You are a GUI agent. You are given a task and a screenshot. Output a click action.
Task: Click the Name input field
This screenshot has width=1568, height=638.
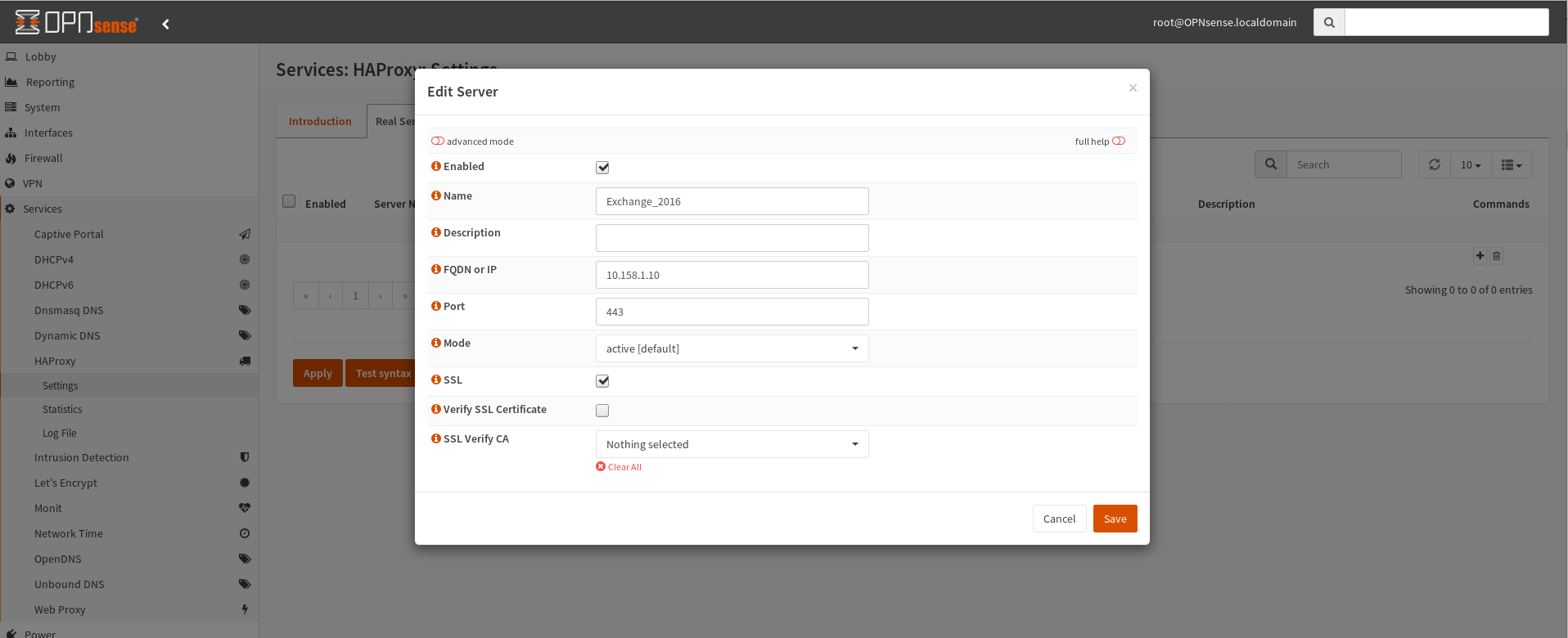coord(732,201)
